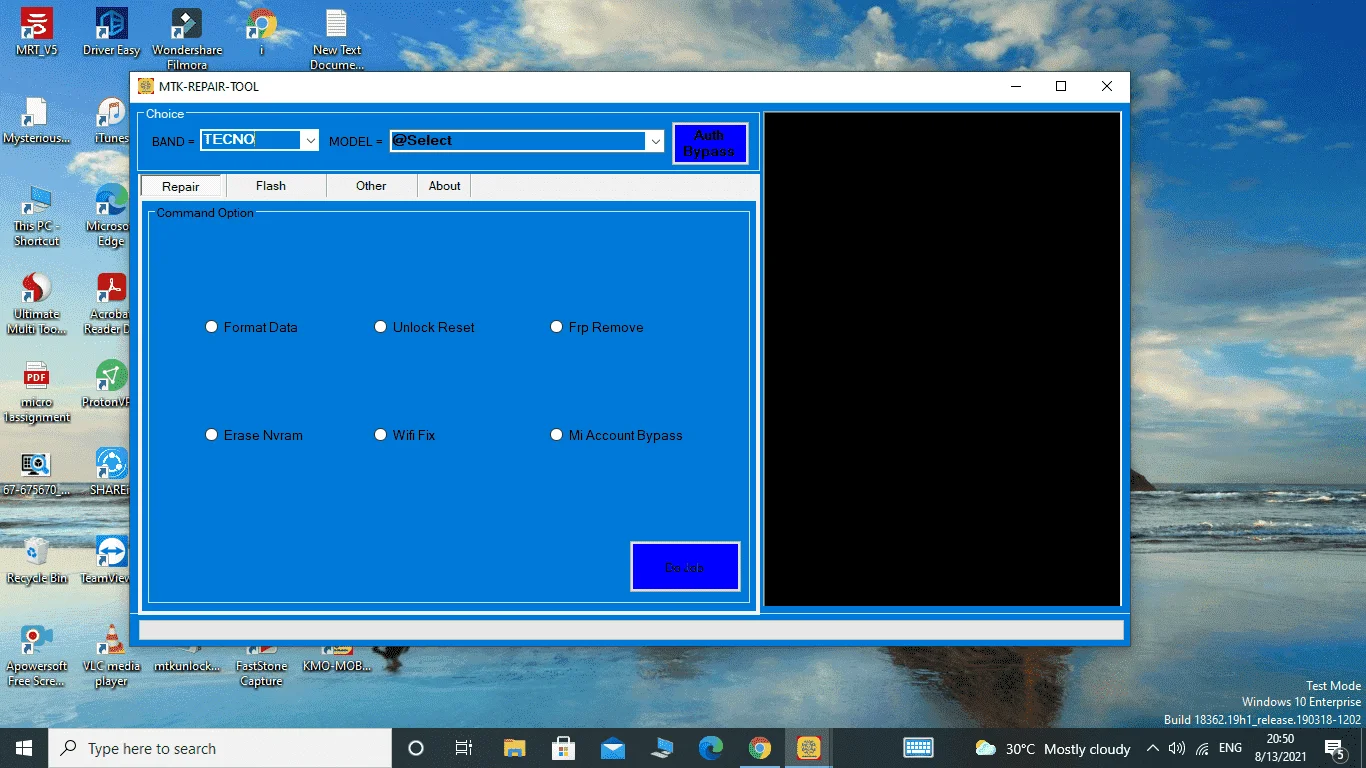Open the Recycle Bin
This screenshot has height=768, width=1366.
[37, 560]
